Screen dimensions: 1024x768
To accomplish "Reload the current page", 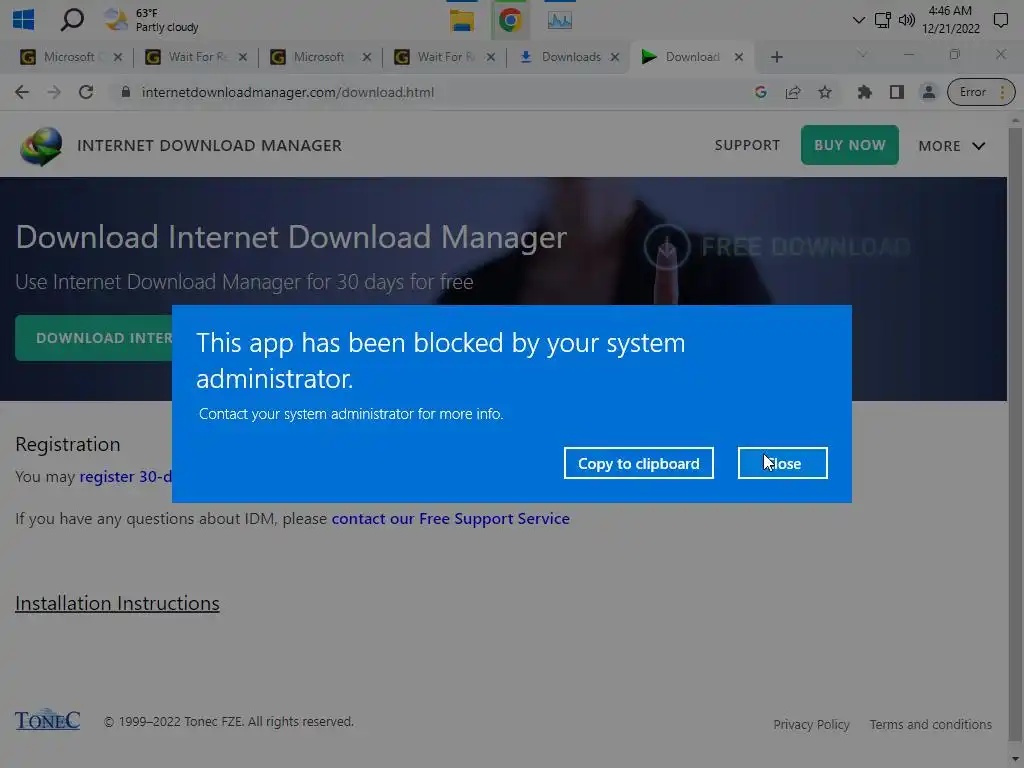I will pyautogui.click(x=86, y=92).
